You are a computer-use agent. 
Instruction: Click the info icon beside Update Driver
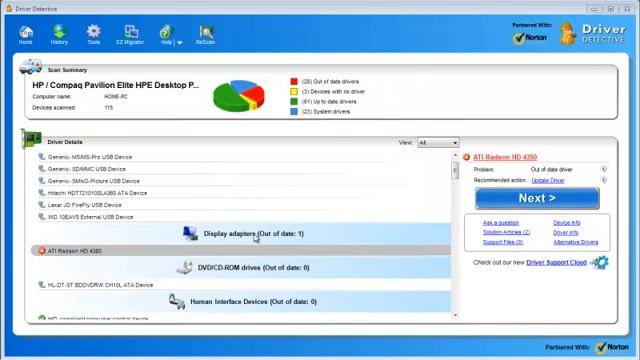[604, 180]
